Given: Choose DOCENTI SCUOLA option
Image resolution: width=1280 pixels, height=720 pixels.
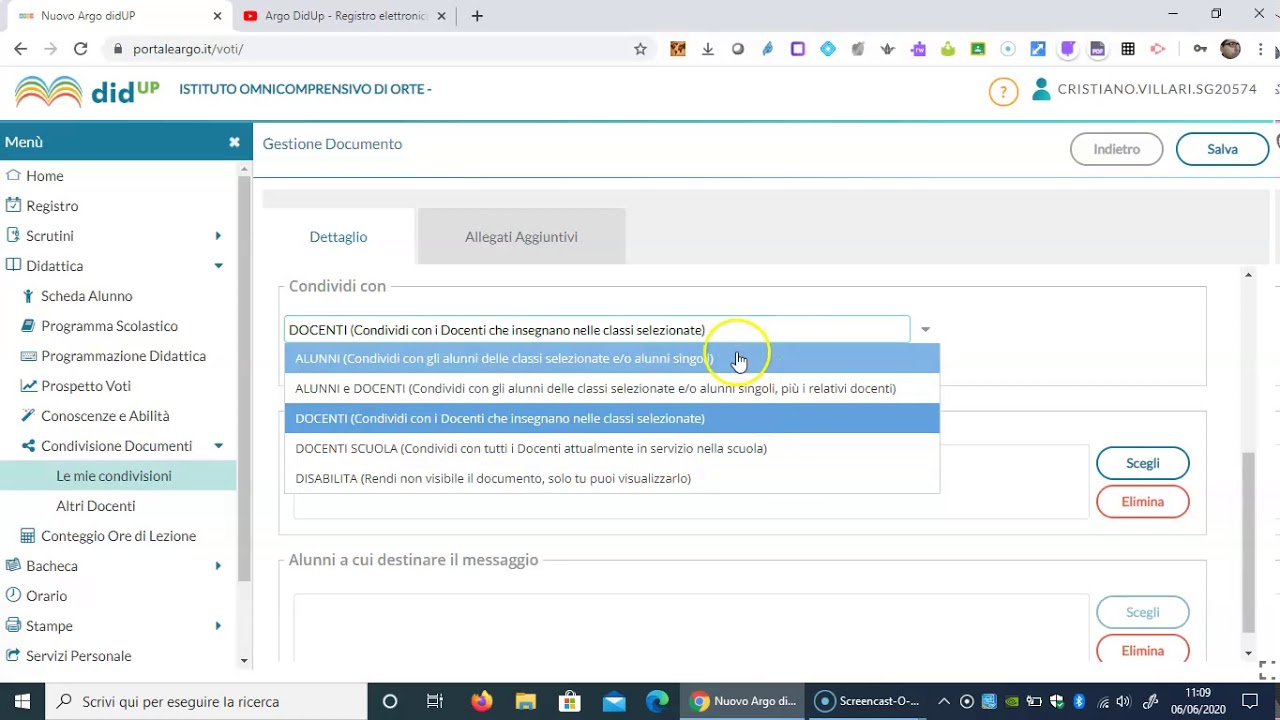Looking at the screenshot, I should (x=612, y=448).
